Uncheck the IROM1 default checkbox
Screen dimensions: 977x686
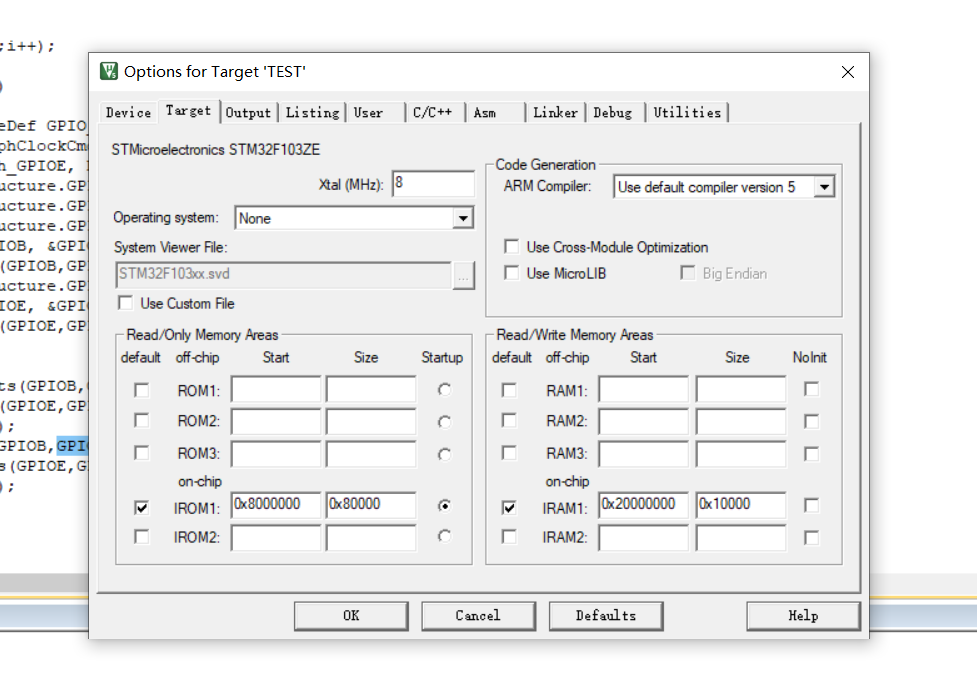coord(141,508)
